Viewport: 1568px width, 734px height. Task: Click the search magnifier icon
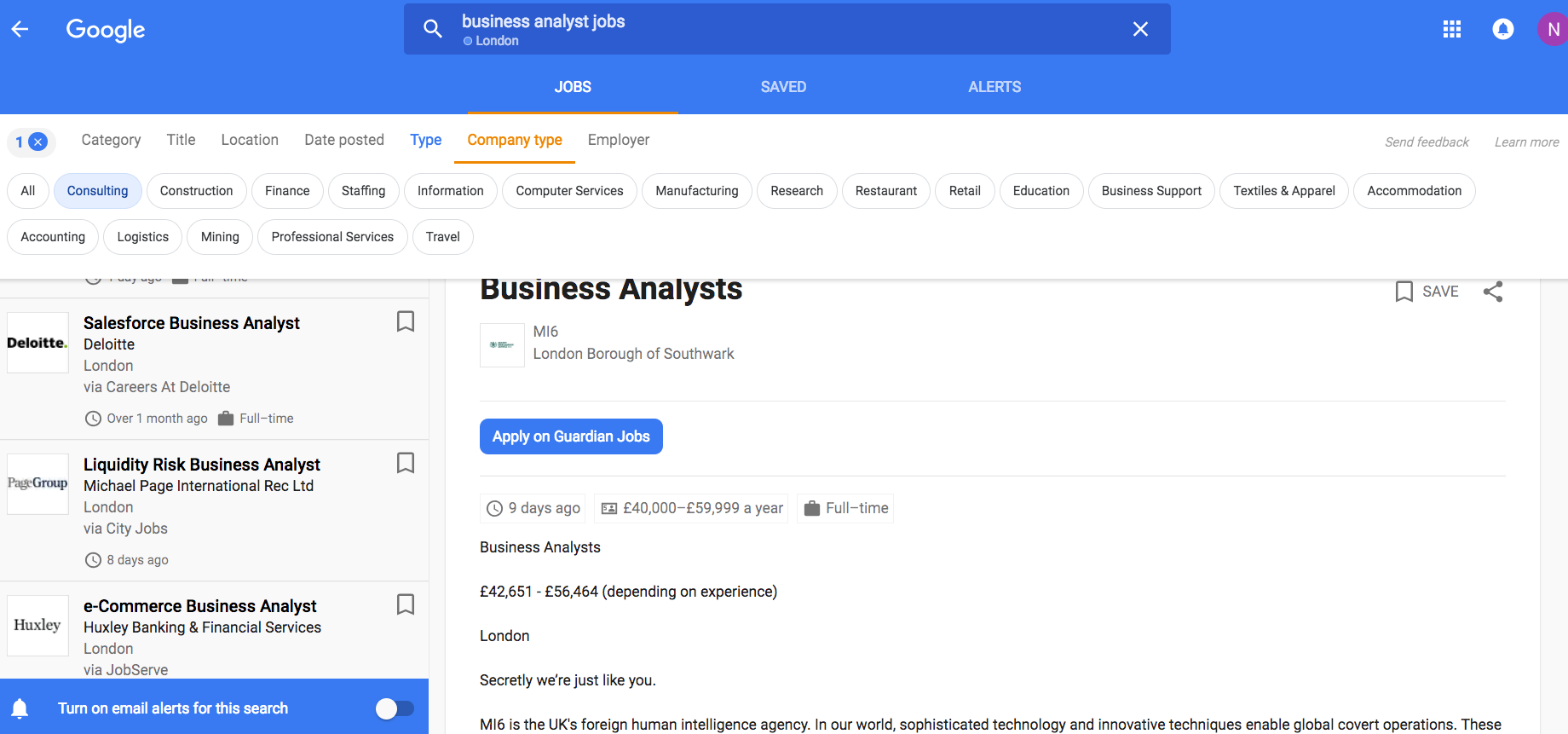(x=433, y=29)
